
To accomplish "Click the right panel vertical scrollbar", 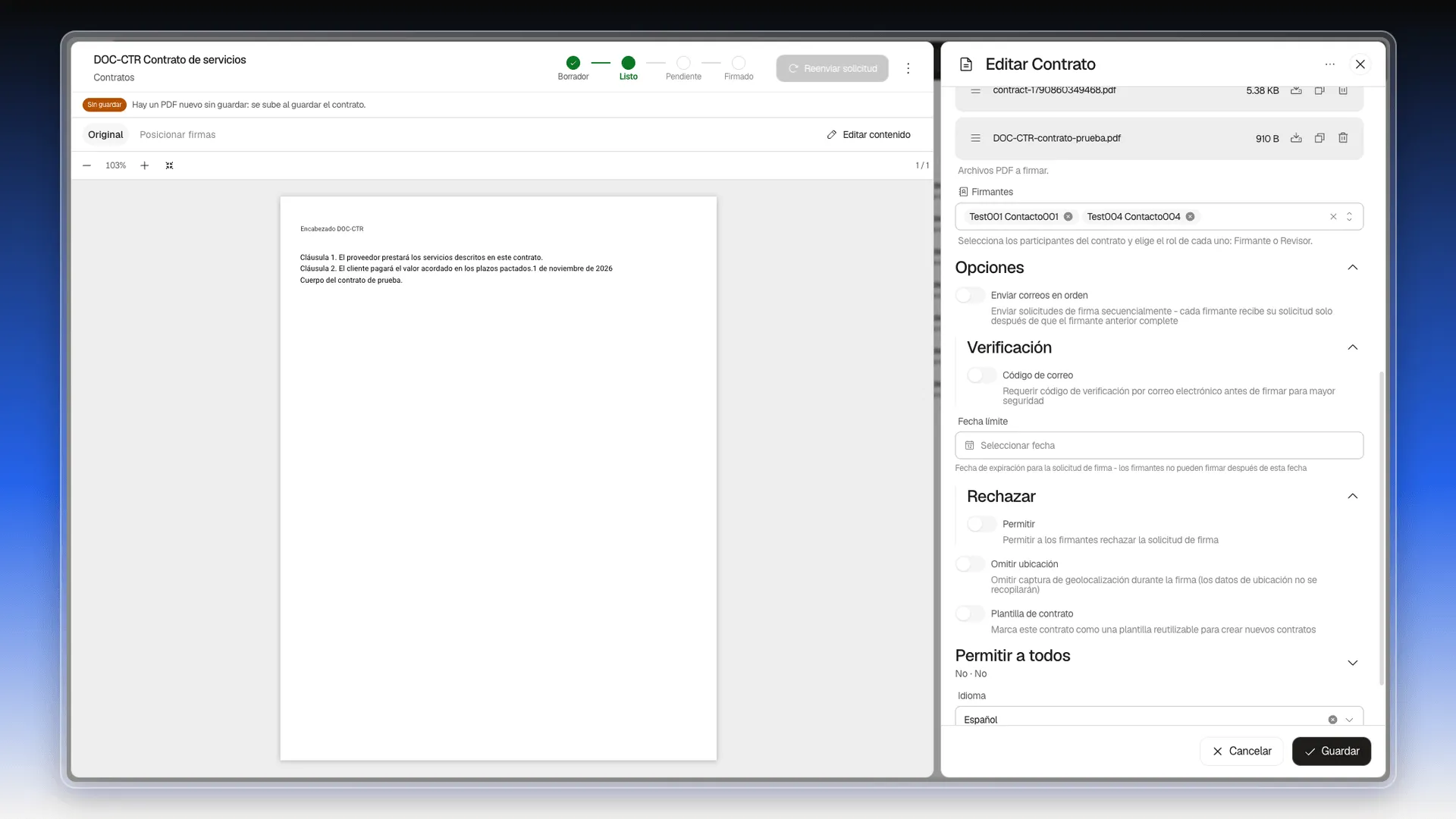I will tap(1382, 528).
